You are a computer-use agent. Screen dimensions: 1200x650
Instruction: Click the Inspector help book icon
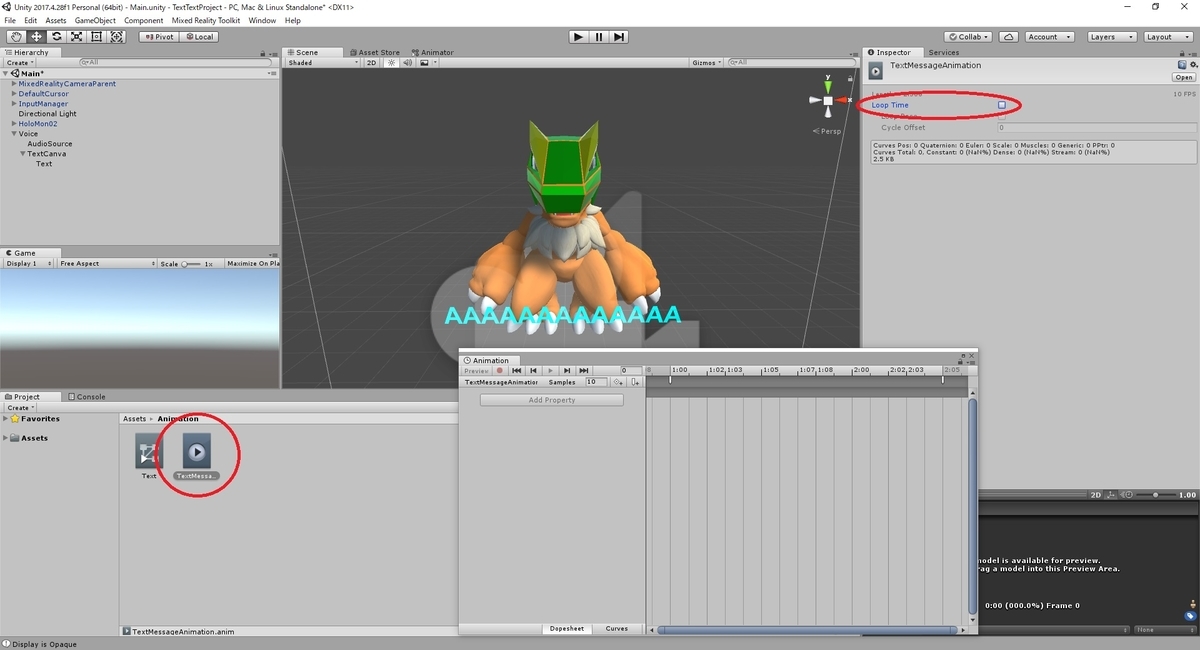click(x=1182, y=65)
